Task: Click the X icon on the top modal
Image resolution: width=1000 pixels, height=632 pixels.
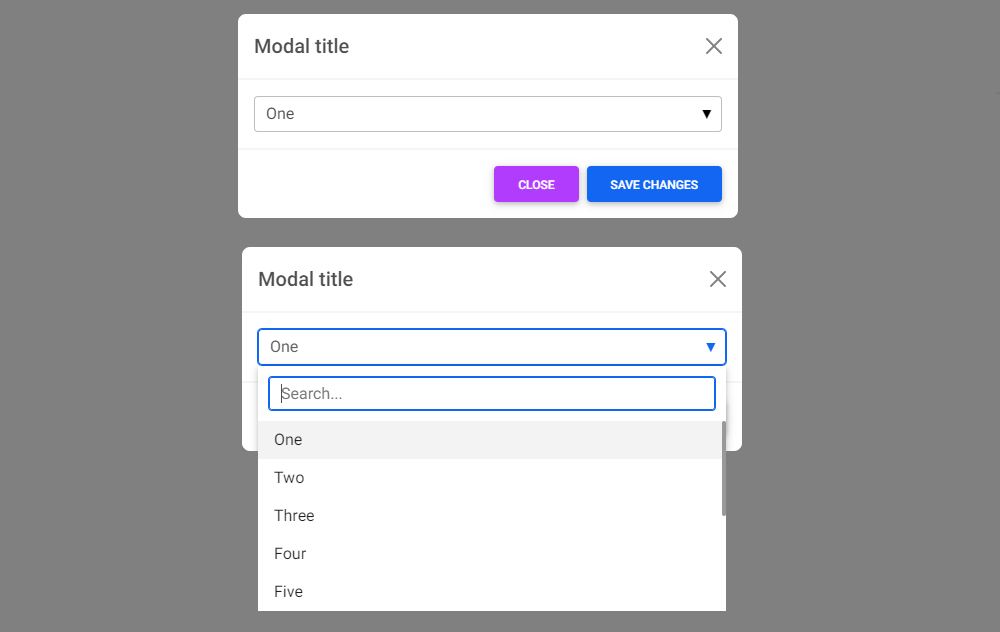Action: point(713,46)
